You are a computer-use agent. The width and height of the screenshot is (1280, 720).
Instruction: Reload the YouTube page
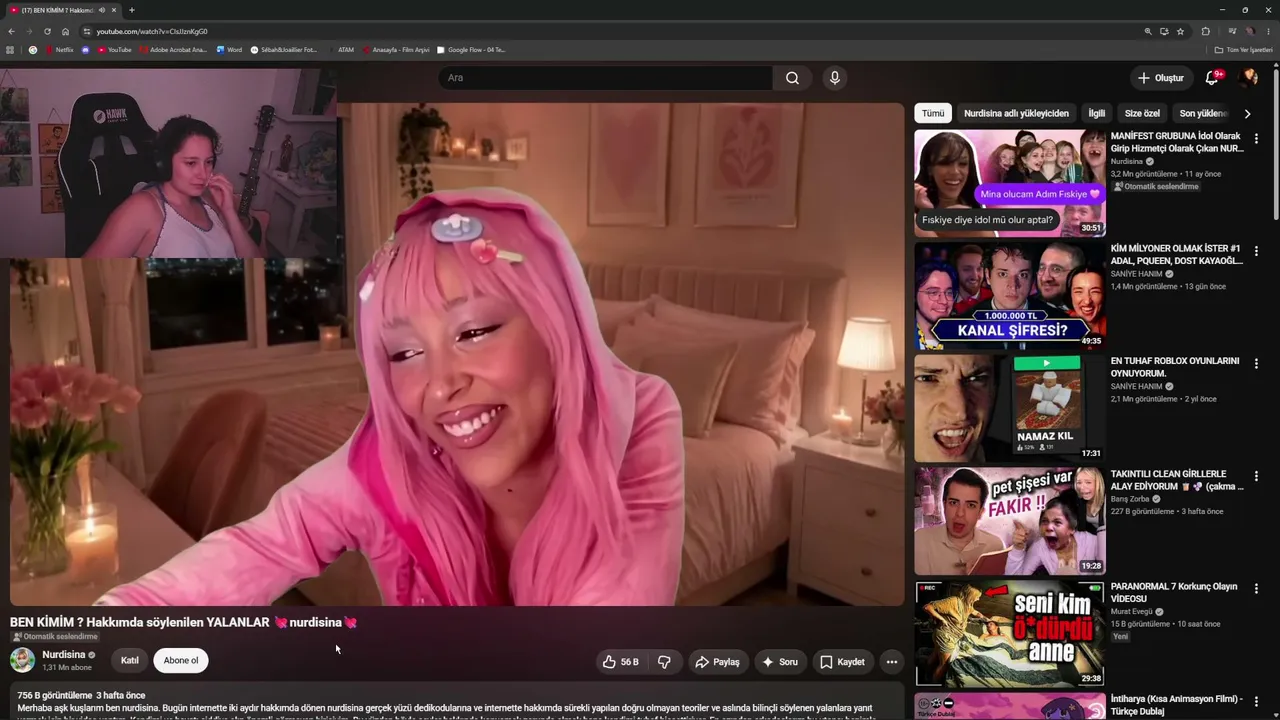pos(47,31)
